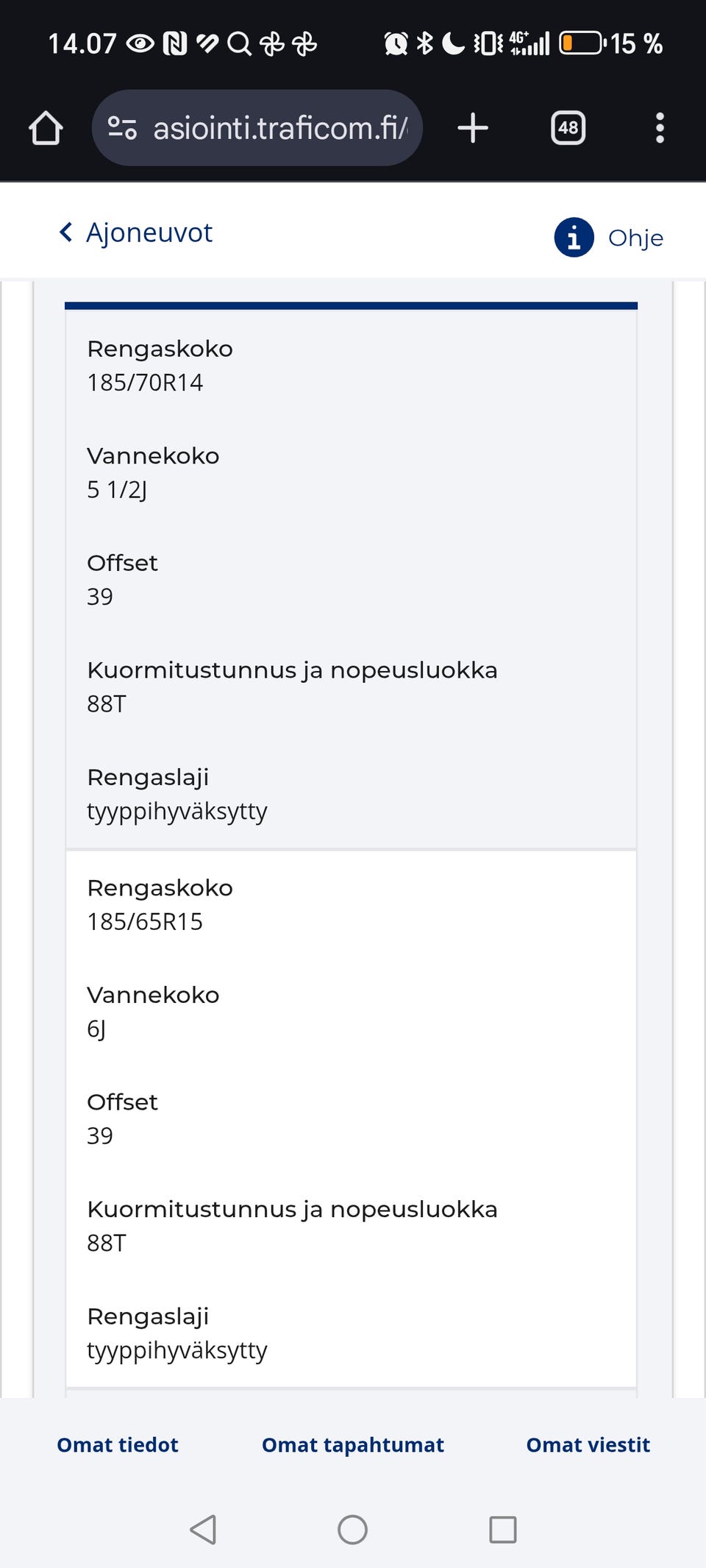Screen dimensions: 706x1568
Task: Tap the browser home icon
Action: (x=46, y=128)
